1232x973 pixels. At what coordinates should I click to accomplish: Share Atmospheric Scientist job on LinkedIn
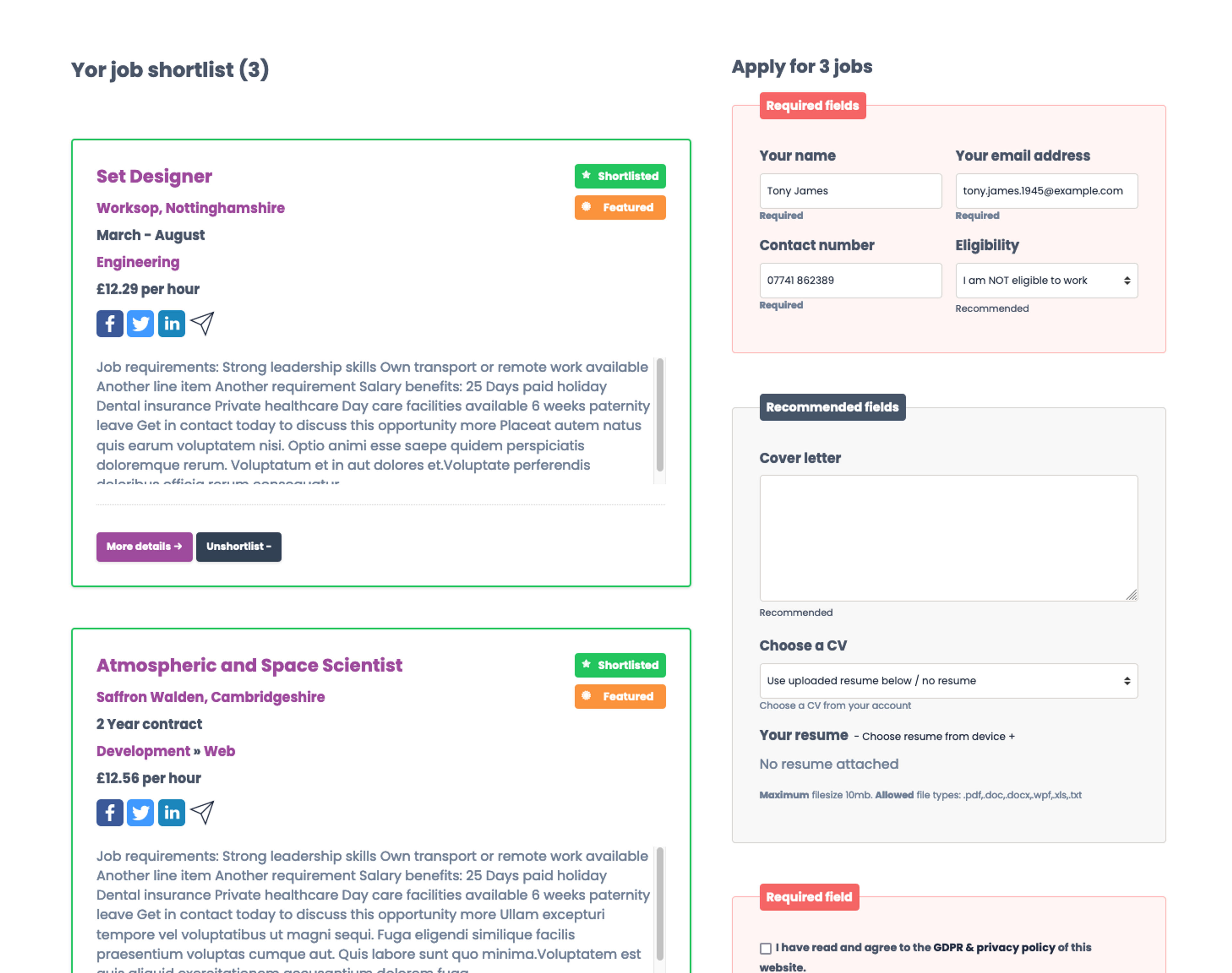click(x=172, y=812)
